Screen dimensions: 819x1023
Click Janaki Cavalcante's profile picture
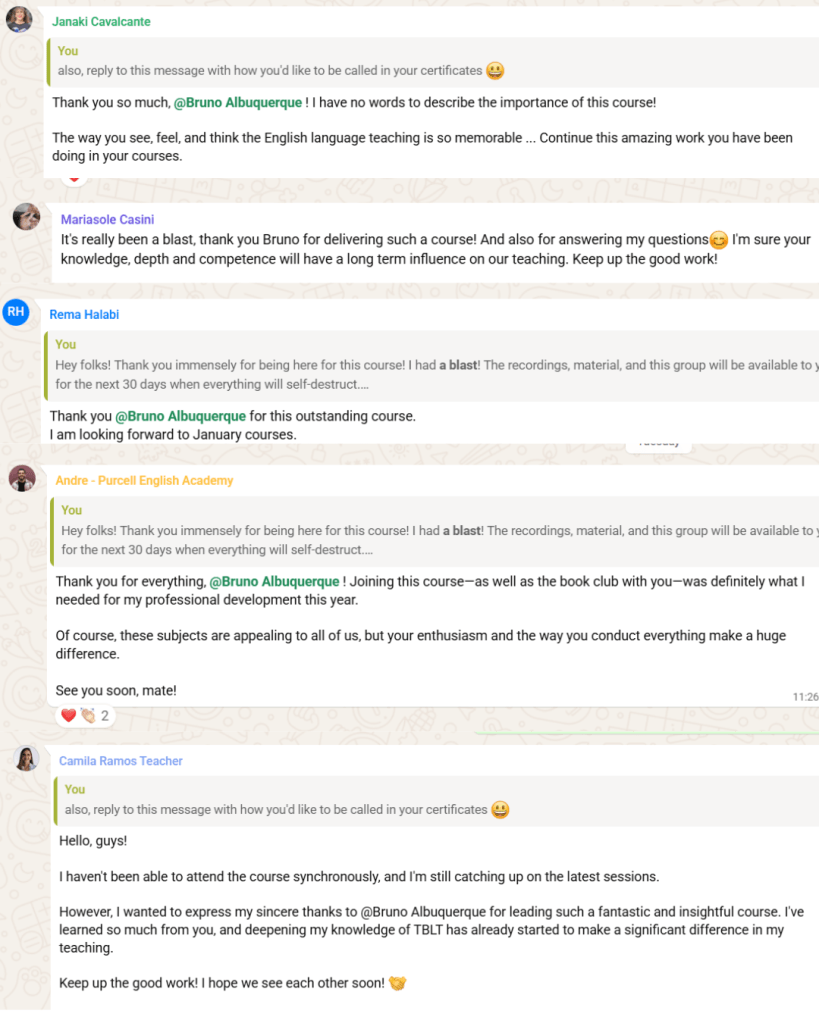click(x=19, y=19)
